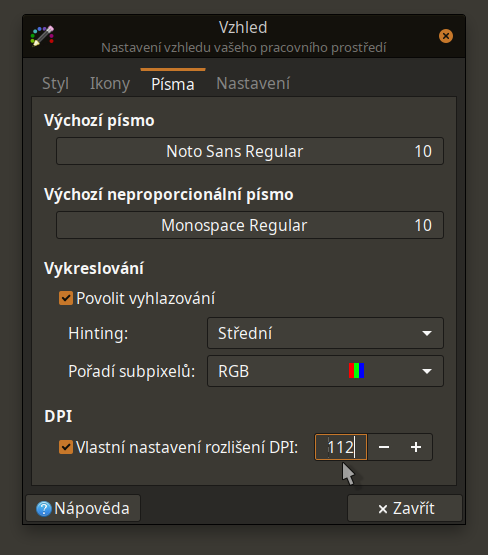Click the x icon on Zavřít button
Viewport: 488px width, 555px height.
click(x=383, y=509)
